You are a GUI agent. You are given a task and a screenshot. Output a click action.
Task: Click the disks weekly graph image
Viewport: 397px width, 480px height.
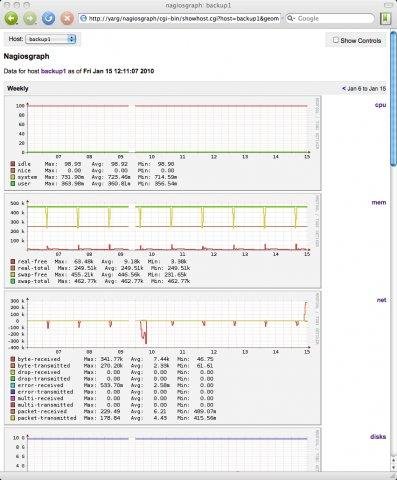coord(163,450)
